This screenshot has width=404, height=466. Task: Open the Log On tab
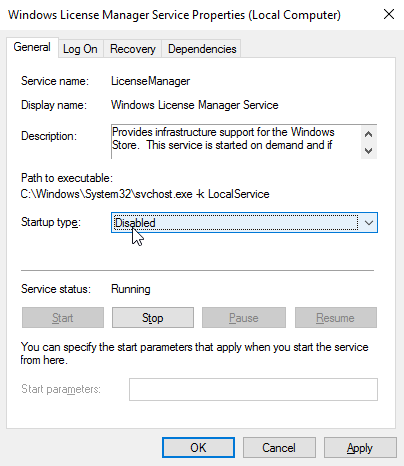click(x=80, y=49)
